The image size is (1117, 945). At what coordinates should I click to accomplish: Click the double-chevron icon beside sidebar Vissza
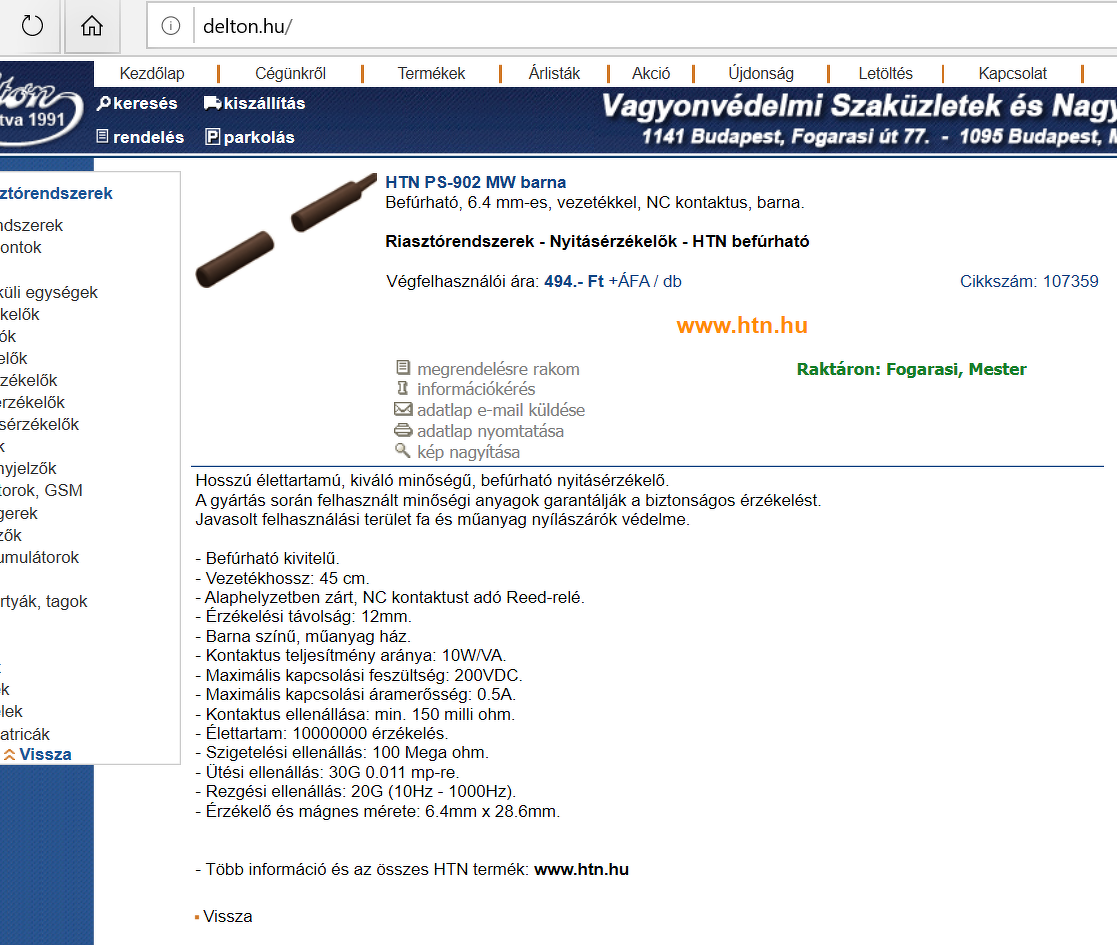(x=9, y=755)
